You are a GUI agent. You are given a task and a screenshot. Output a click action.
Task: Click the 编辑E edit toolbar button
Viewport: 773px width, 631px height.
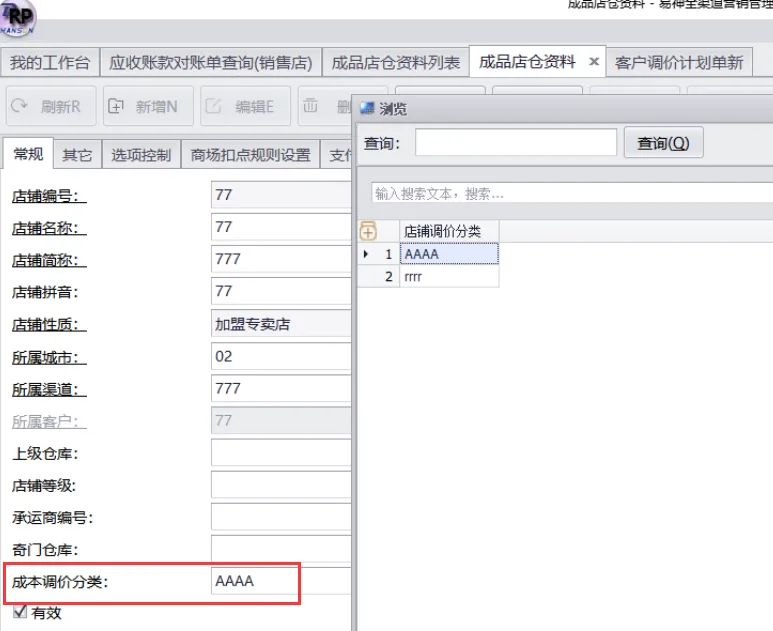[x=246, y=106]
